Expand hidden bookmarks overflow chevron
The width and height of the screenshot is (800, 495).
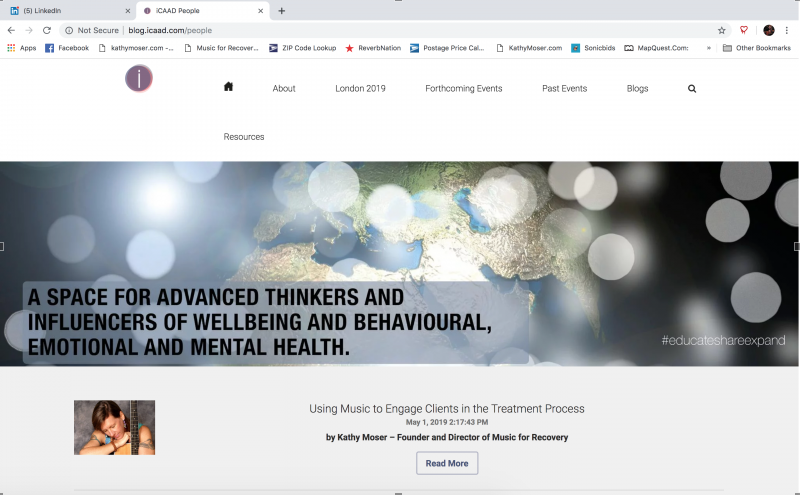pyautogui.click(x=708, y=48)
